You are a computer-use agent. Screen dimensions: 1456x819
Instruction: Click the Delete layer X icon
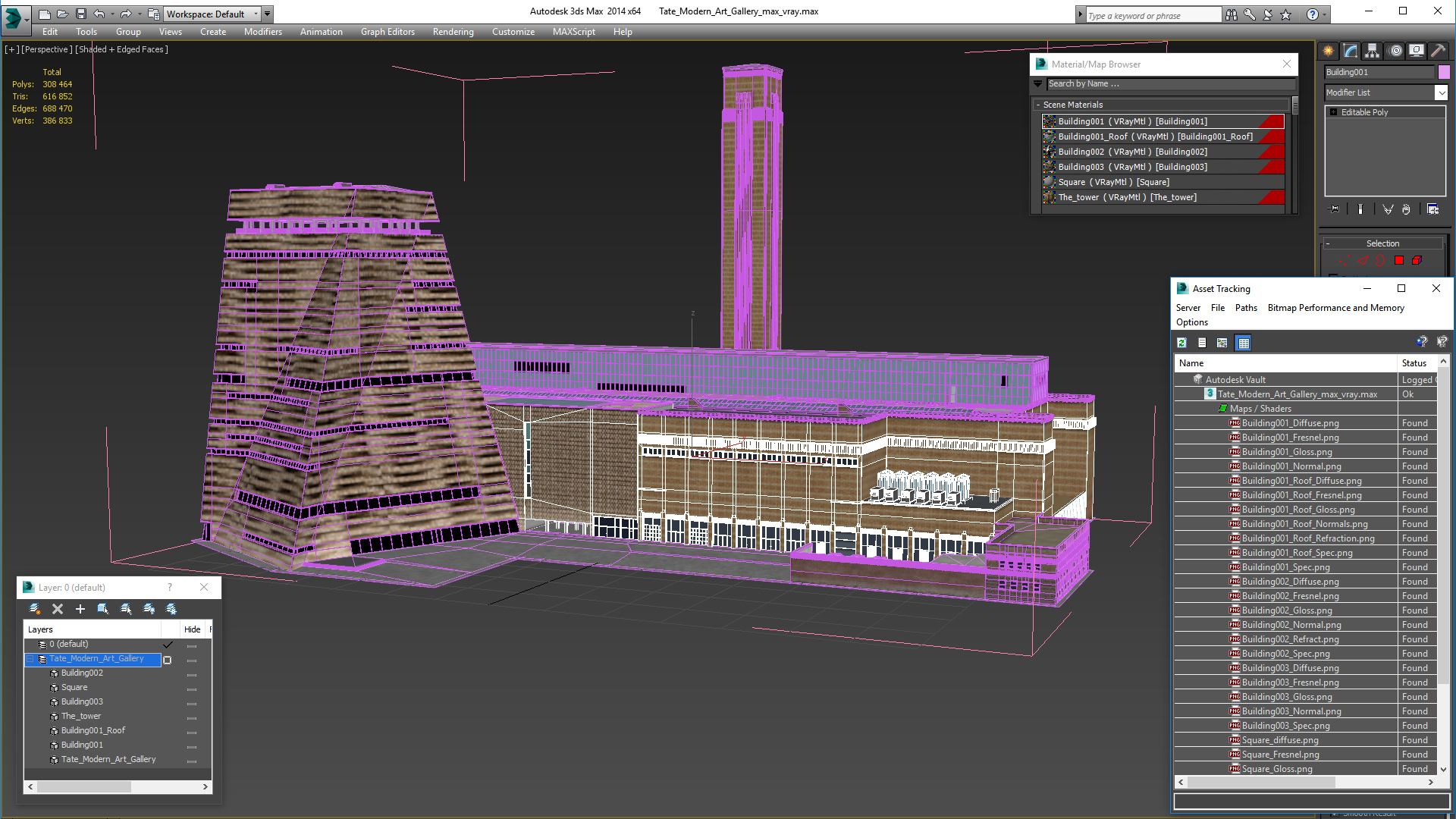pos(58,609)
